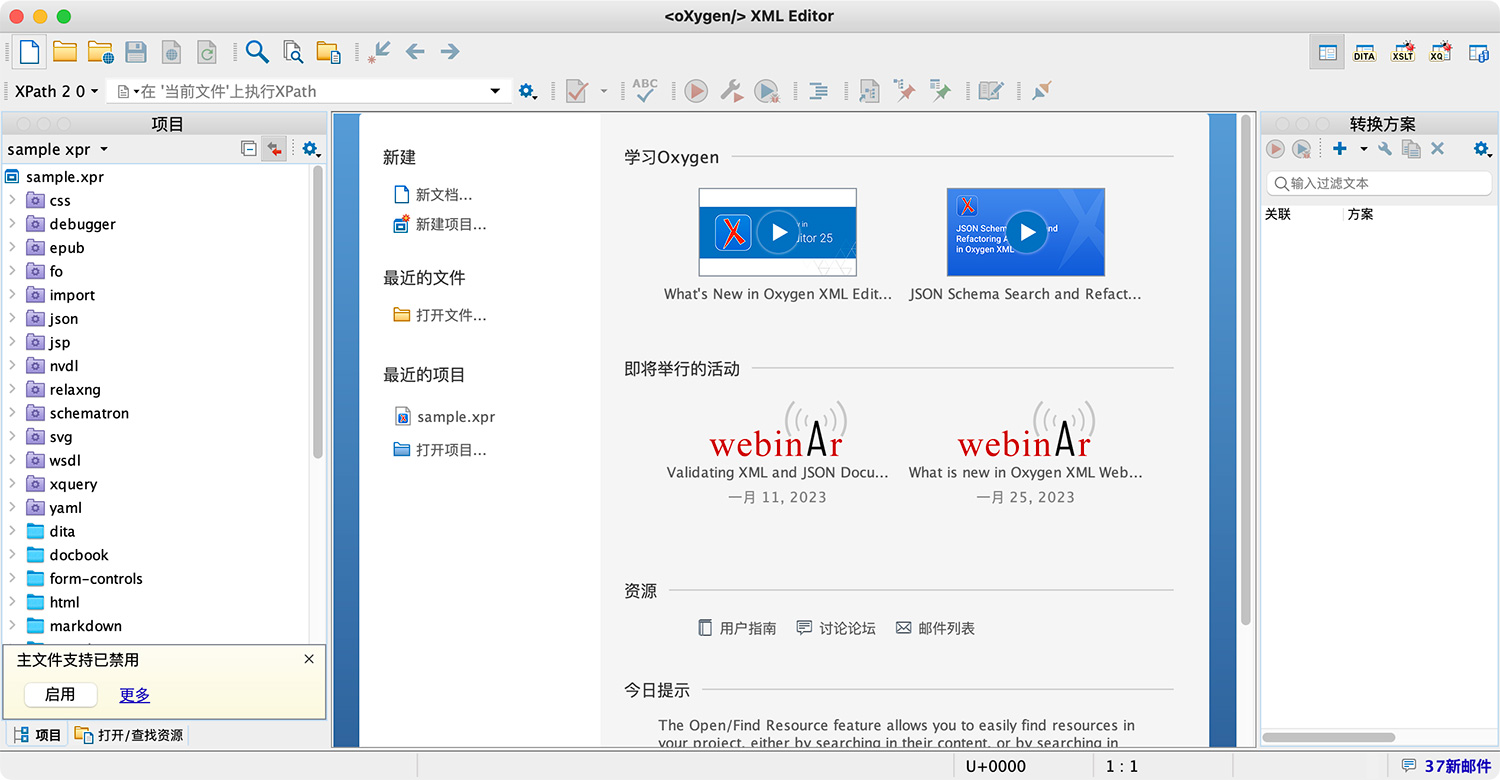This screenshot has height=780, width=1500.
Task: Click Collapse All in Project panel
Action: pyautogui.click(x=249, y=149)
